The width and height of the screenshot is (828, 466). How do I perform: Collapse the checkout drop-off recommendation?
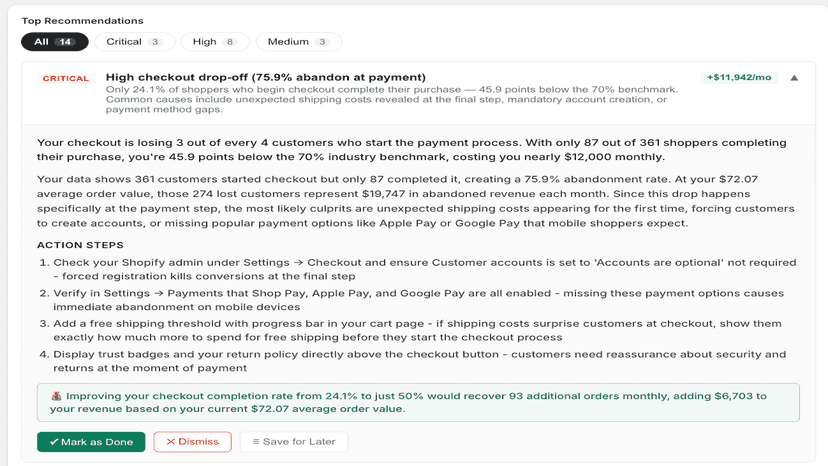[794, 78]
